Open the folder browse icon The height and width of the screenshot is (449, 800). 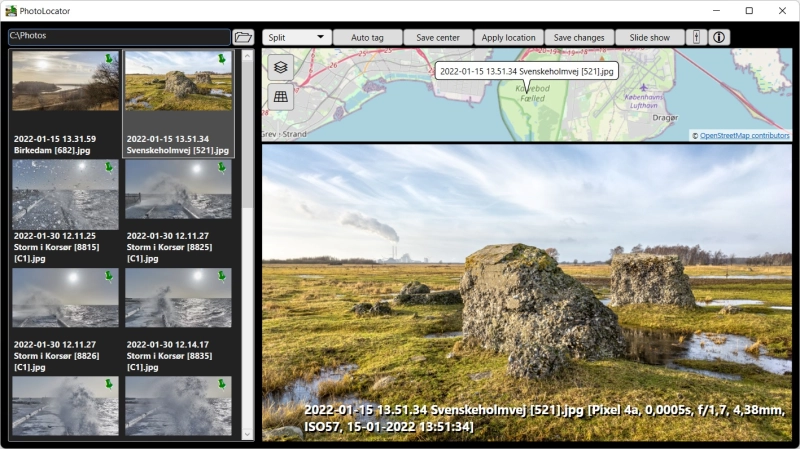(x=243, y=37)
